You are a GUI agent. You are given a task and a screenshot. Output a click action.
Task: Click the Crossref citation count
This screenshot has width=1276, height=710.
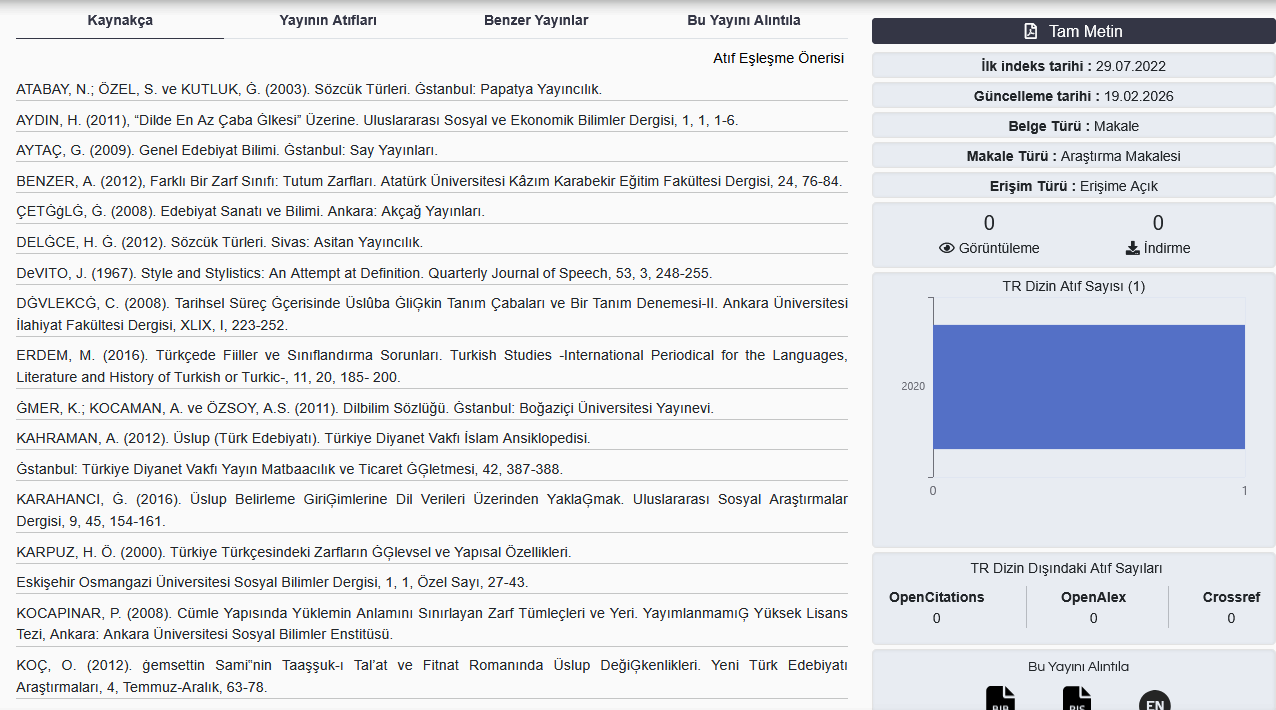coord(1230,618)
